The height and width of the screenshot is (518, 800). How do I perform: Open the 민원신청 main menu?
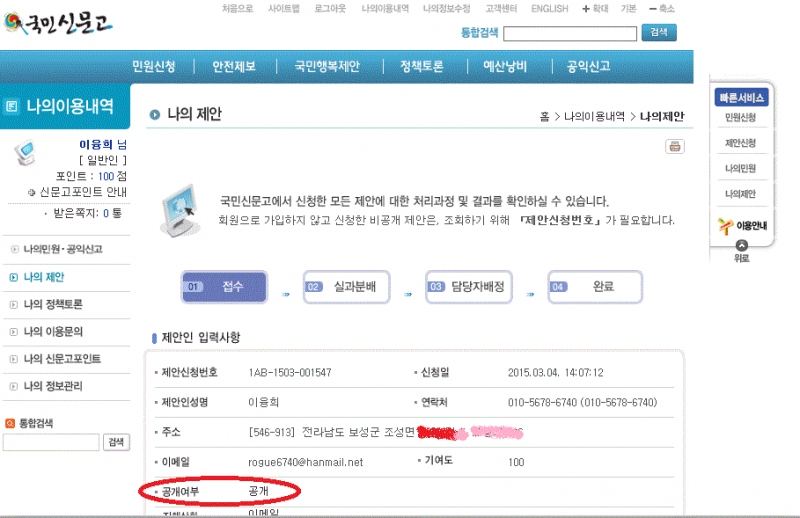click(x=153, y=67)
